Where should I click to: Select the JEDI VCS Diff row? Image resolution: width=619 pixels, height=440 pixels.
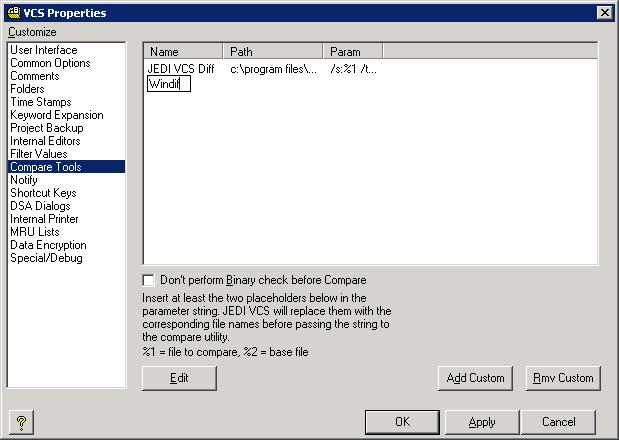[181, 69]
